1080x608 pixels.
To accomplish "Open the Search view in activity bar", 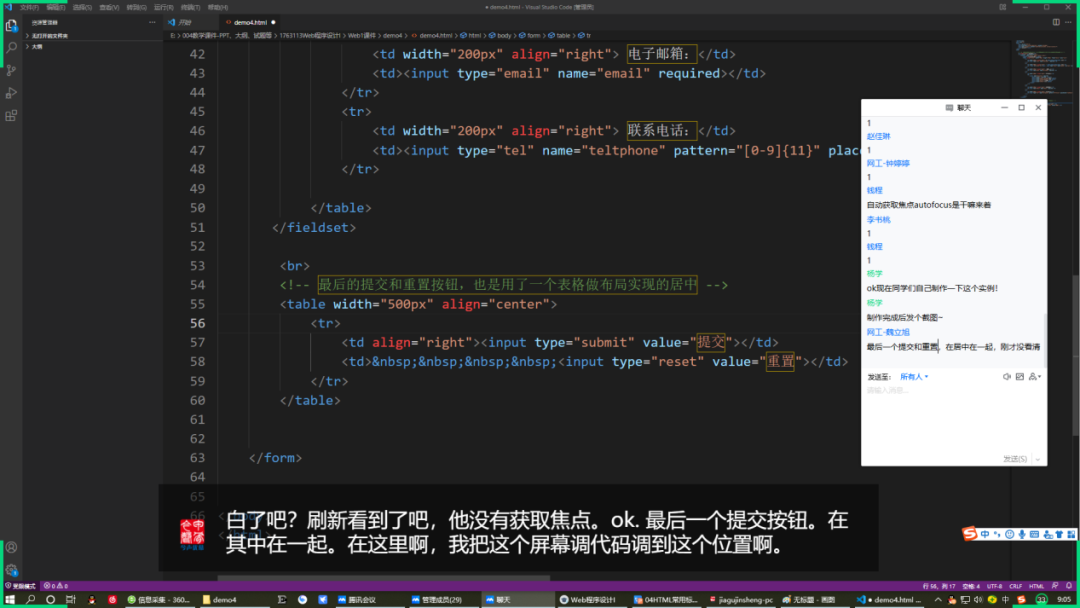I will pyautogui.click(x=12, y=48).
